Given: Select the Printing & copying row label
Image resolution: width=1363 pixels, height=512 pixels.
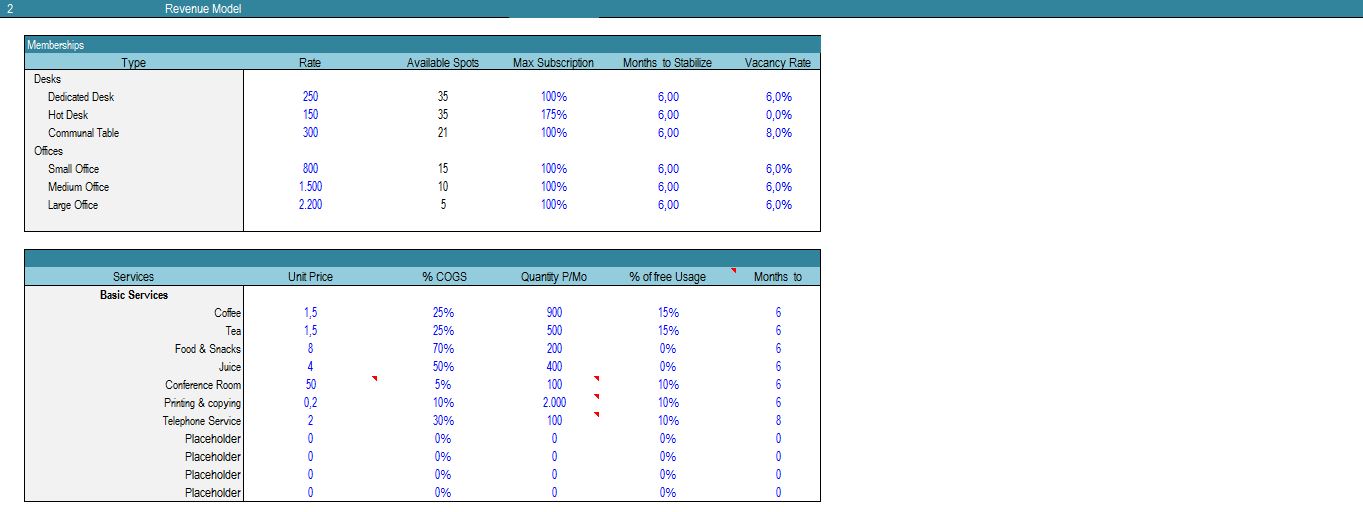Looking at the screenshot, I should tap(203, 403).
